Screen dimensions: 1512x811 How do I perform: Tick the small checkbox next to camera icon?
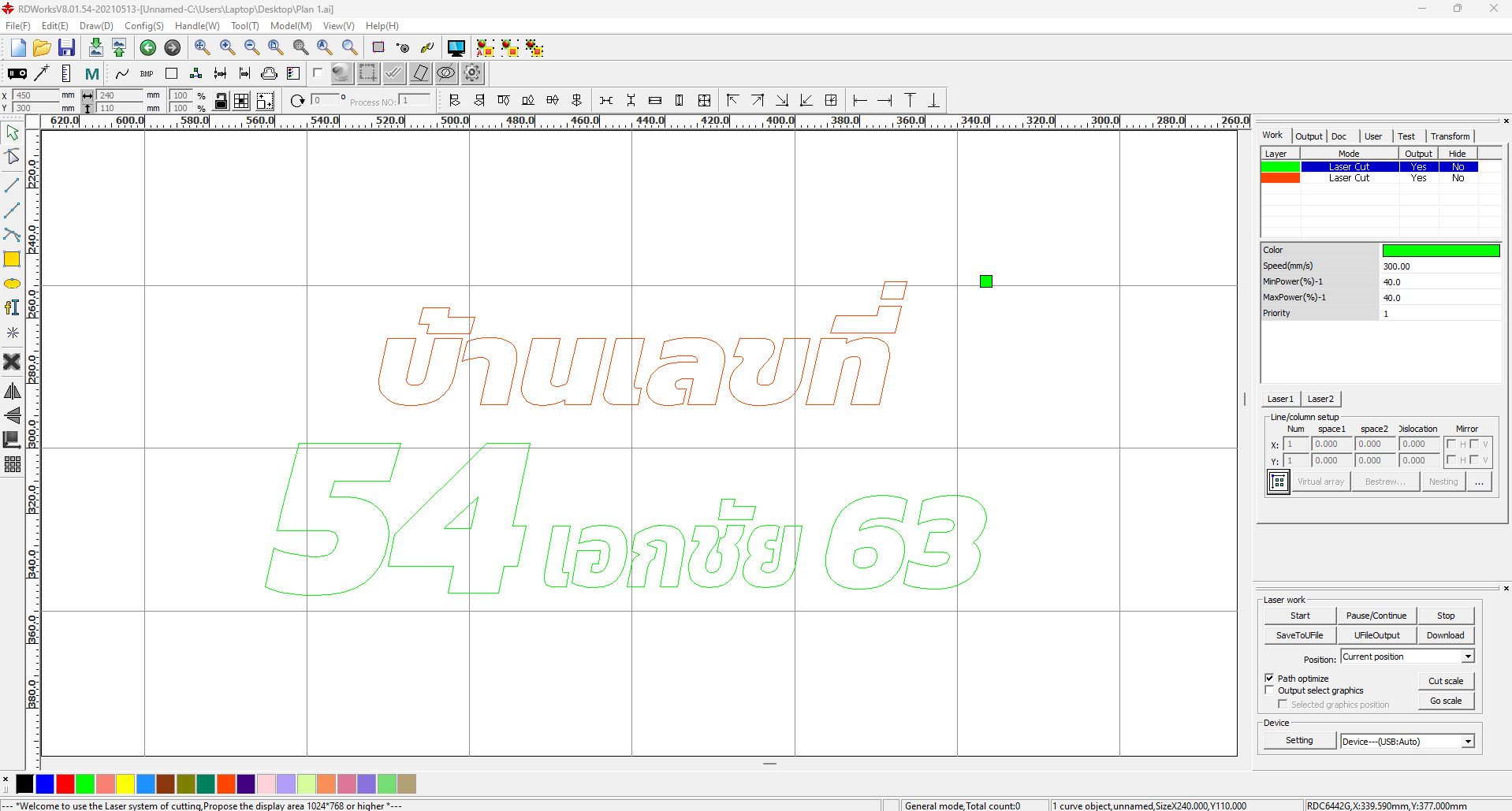point(318,73)
